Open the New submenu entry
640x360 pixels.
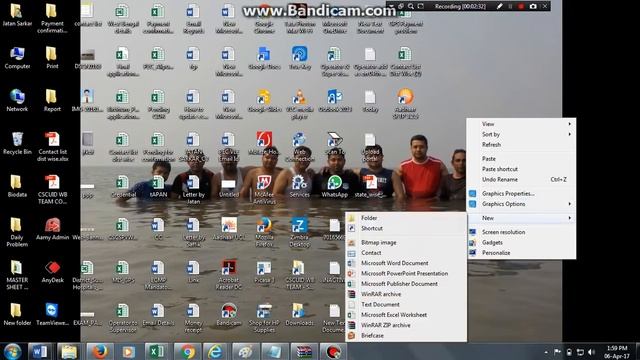tap(521, 218)
